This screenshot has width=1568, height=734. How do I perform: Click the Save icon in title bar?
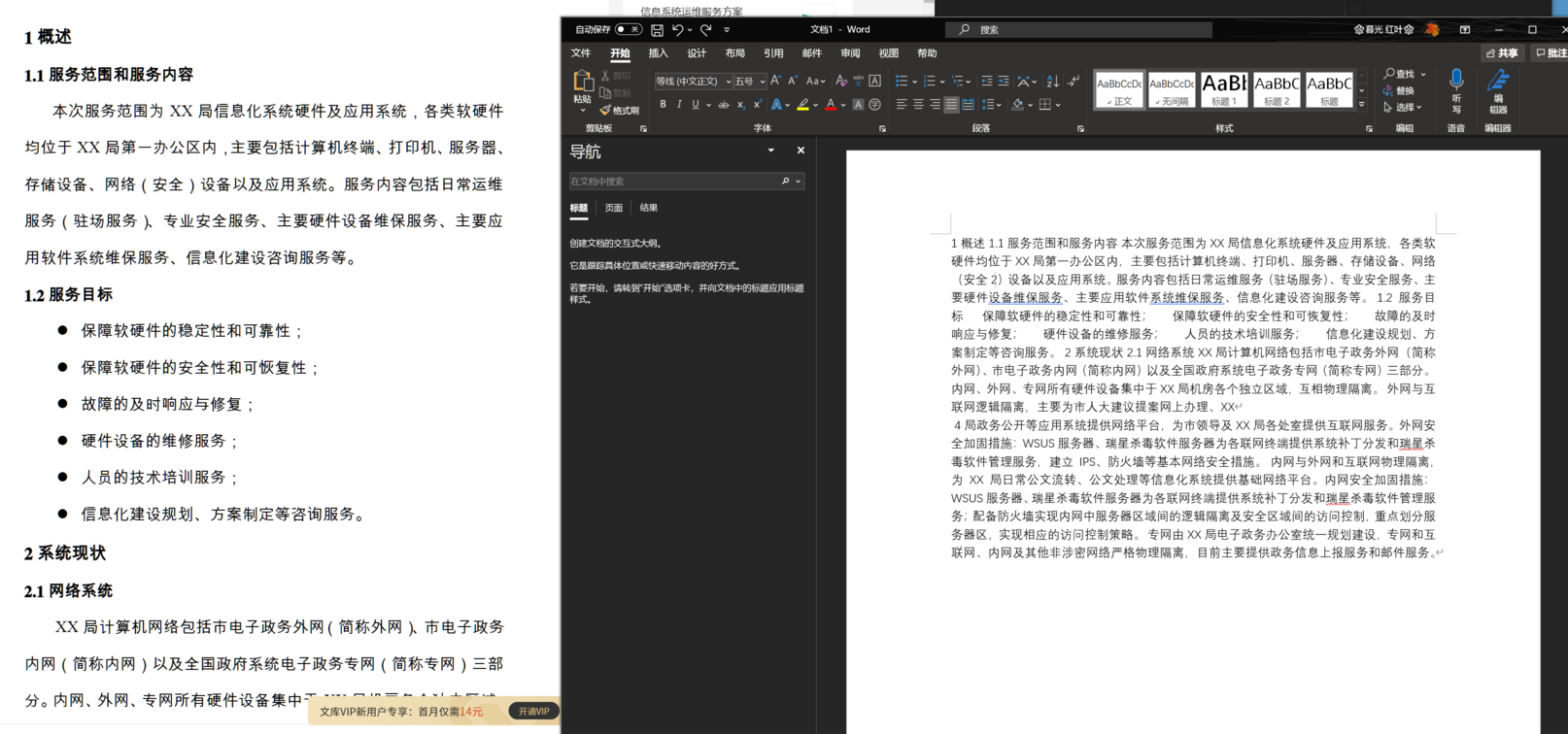pyautogui.click(x=658, y=30)
